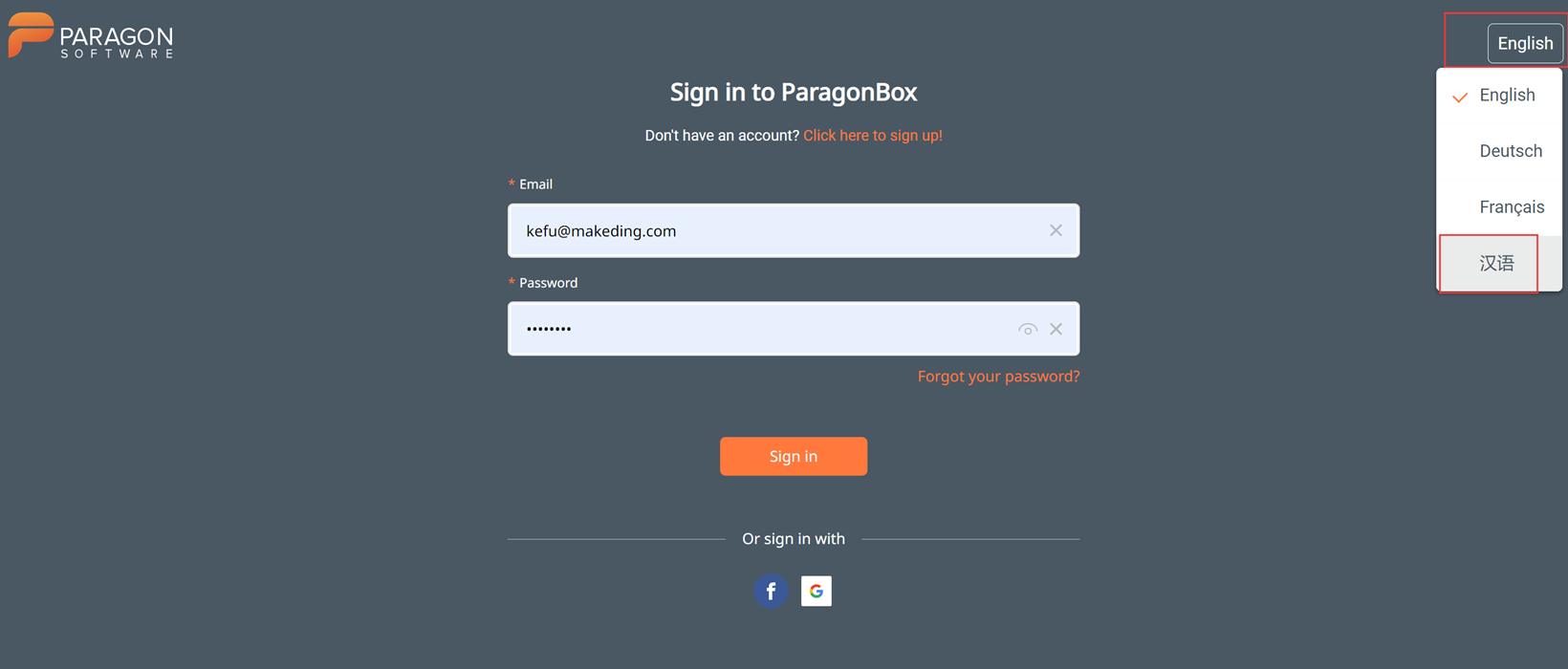This screenshot has width=1568, height=669.
Task: Click the Email field label
Action: click(x=535, y=184)
